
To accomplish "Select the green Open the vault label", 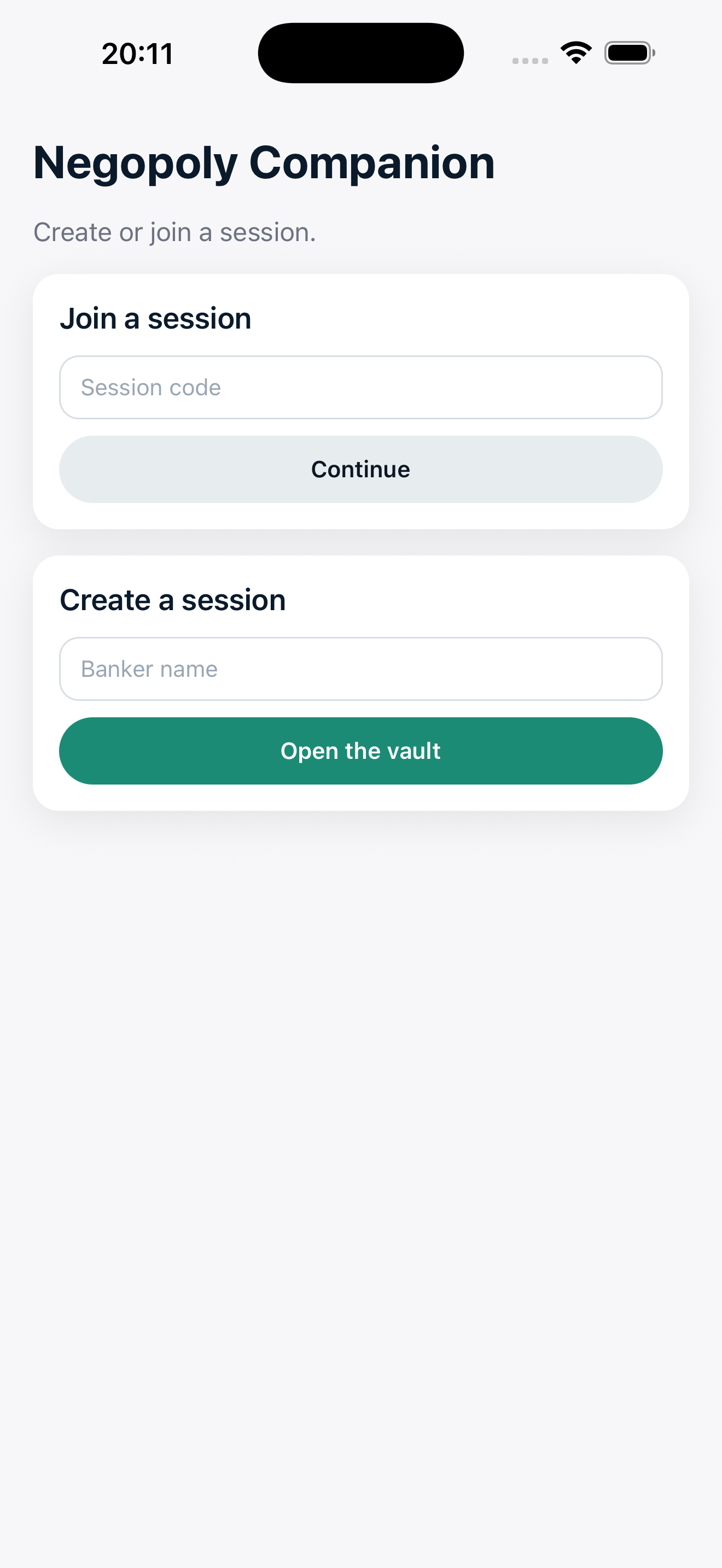I will (x=360, y=751).
